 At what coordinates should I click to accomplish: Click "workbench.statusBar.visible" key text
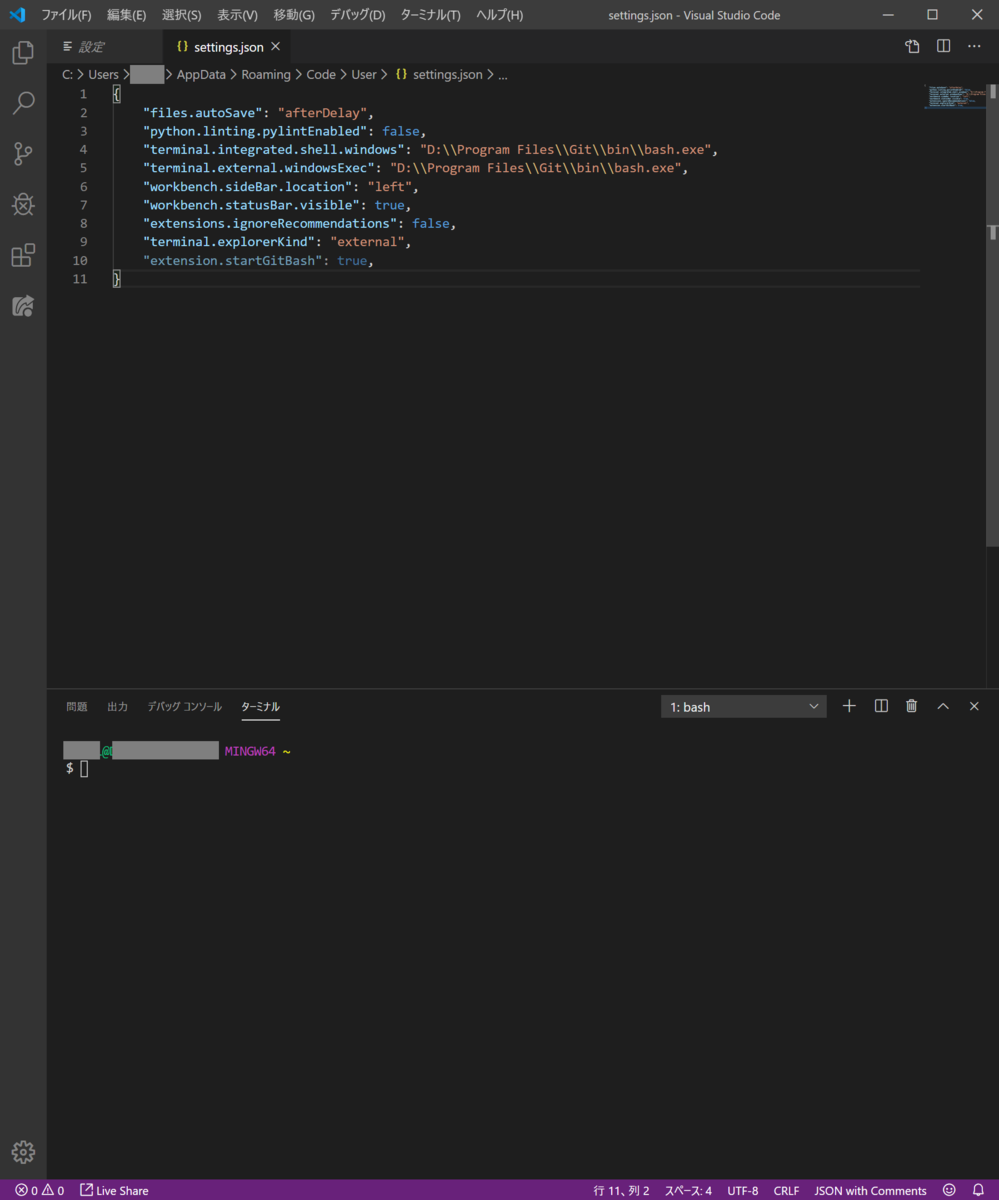point(251,205)
